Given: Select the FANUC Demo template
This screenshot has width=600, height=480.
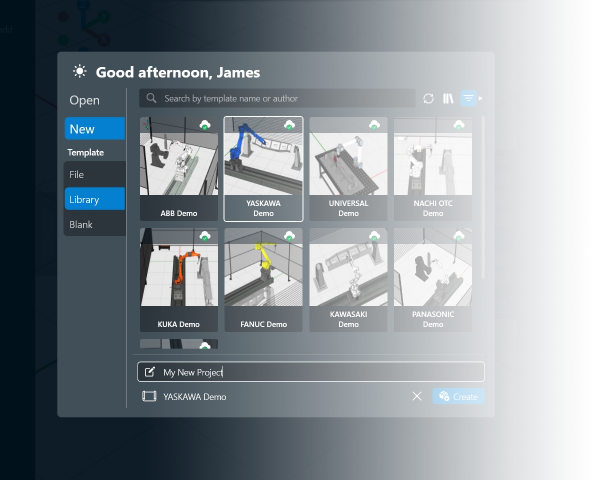Looking at the screenshot, I should click(263, 280).
